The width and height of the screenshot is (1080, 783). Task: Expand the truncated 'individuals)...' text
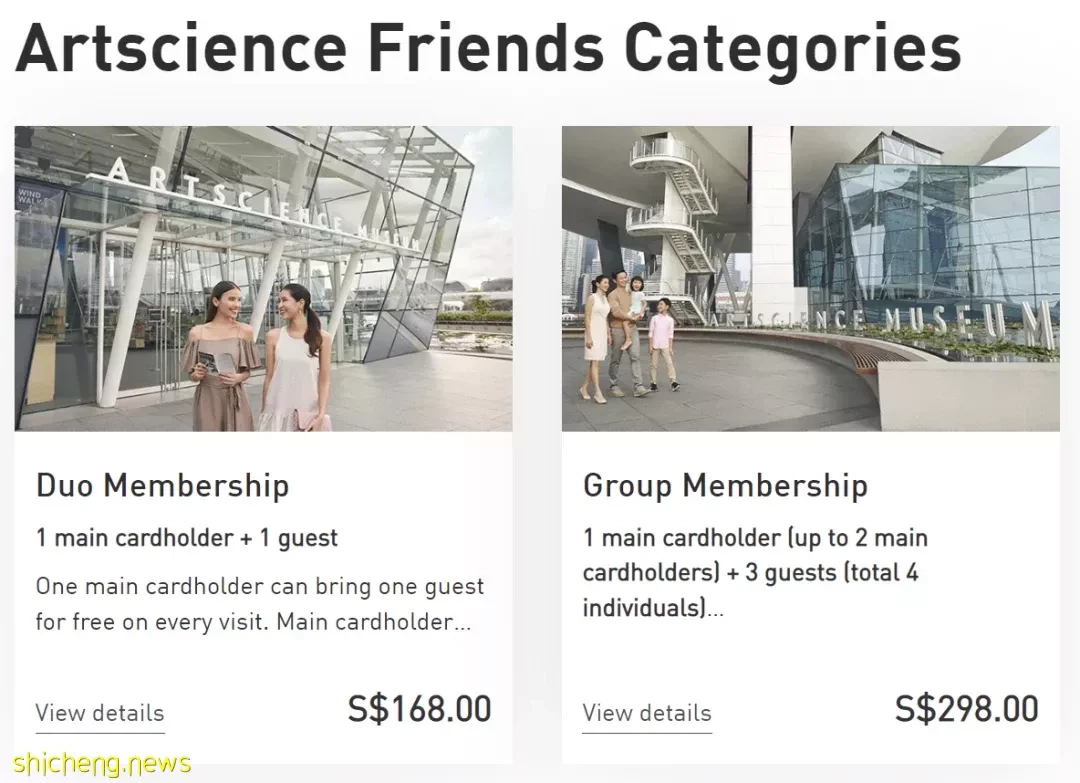click(653, 607)
